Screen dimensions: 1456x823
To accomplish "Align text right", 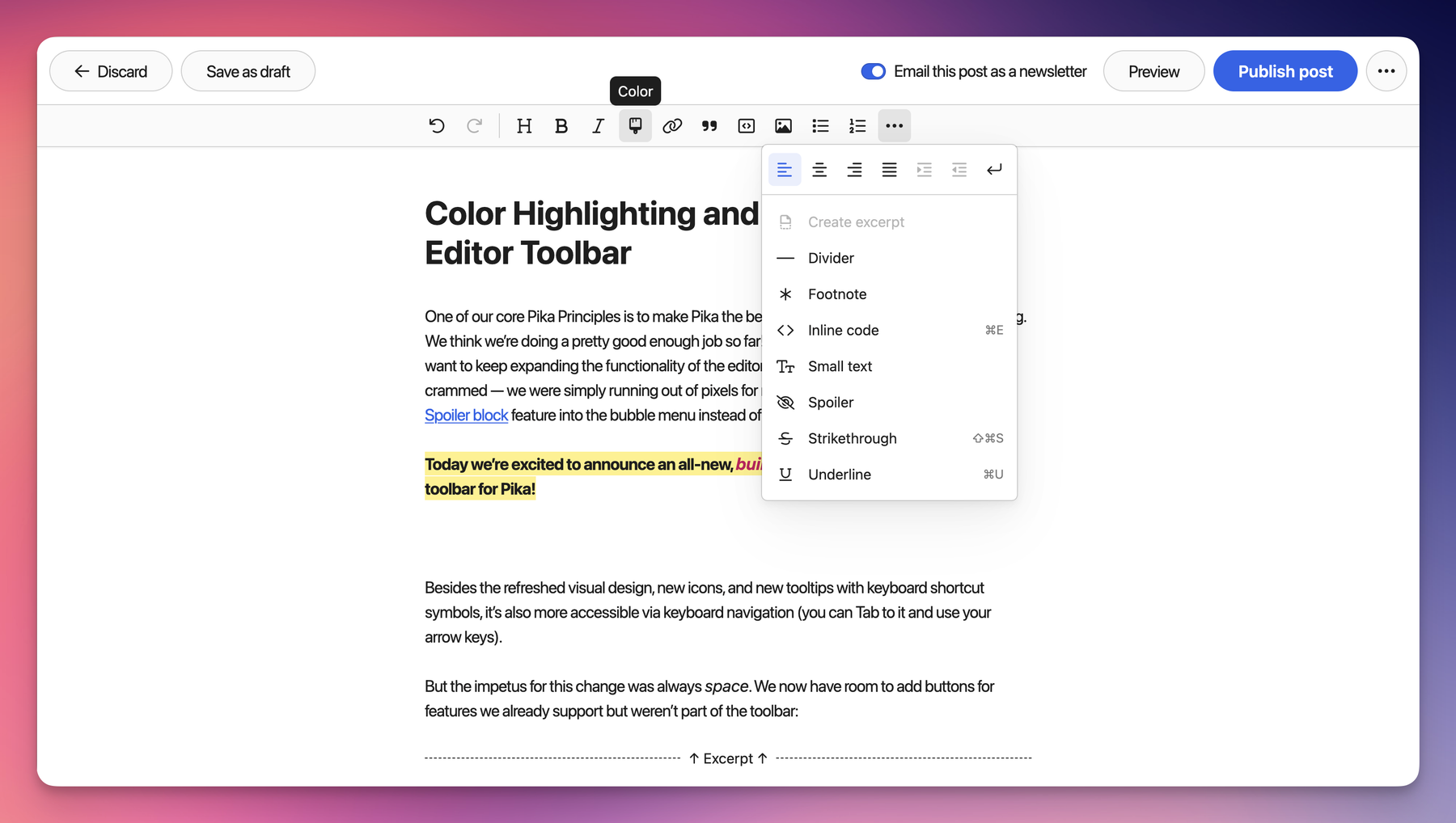I will coord(854,170).
